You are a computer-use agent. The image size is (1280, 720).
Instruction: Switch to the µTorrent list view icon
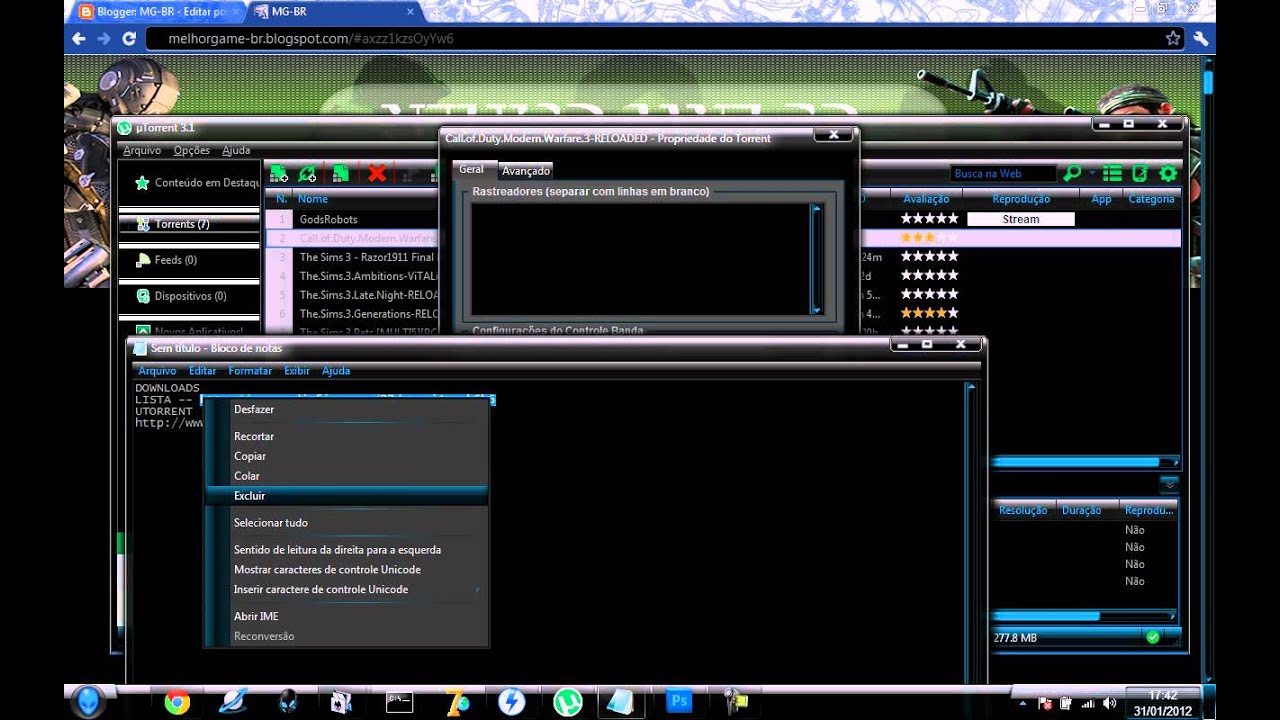click(x=1112, y=174)
